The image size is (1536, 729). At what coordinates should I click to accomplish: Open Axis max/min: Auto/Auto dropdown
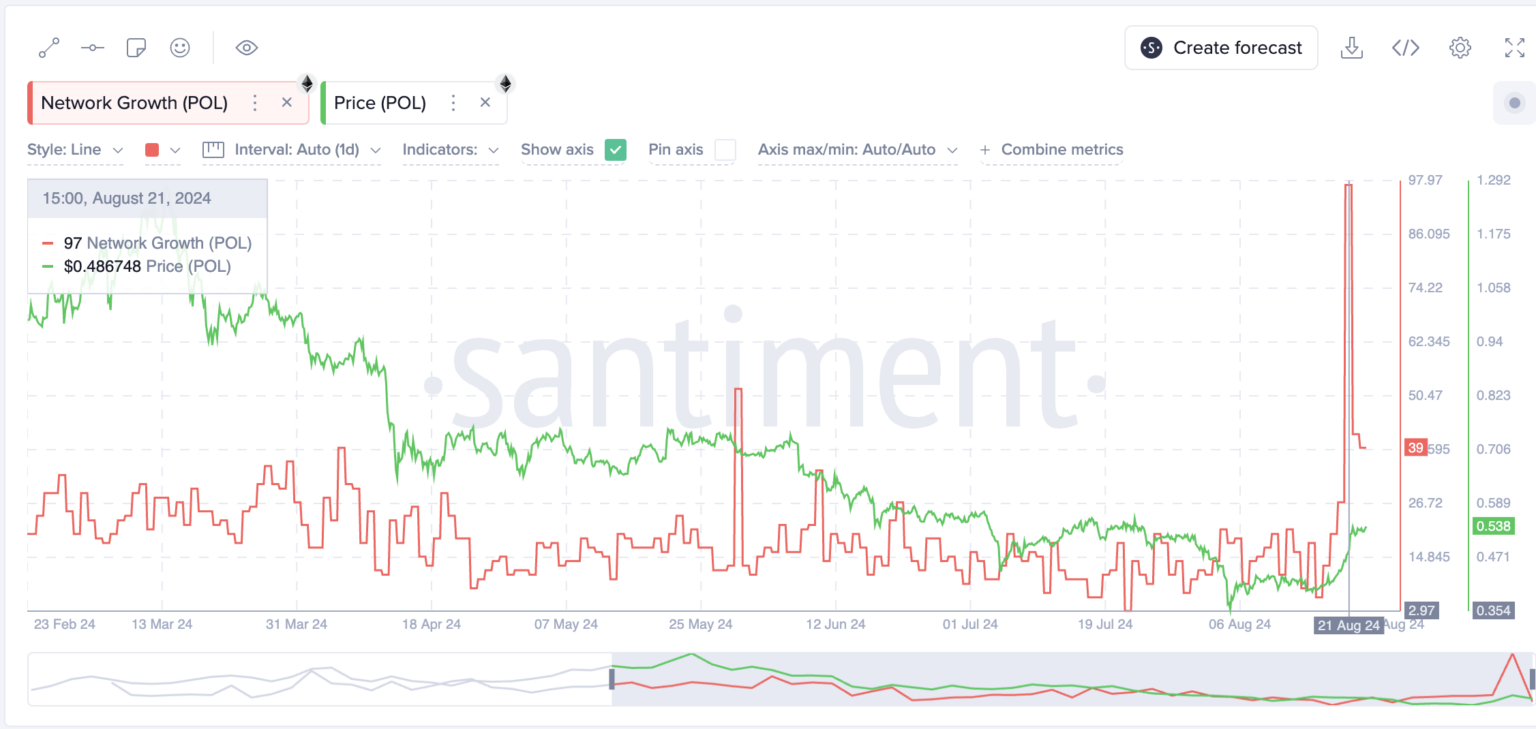pos(857,150)
